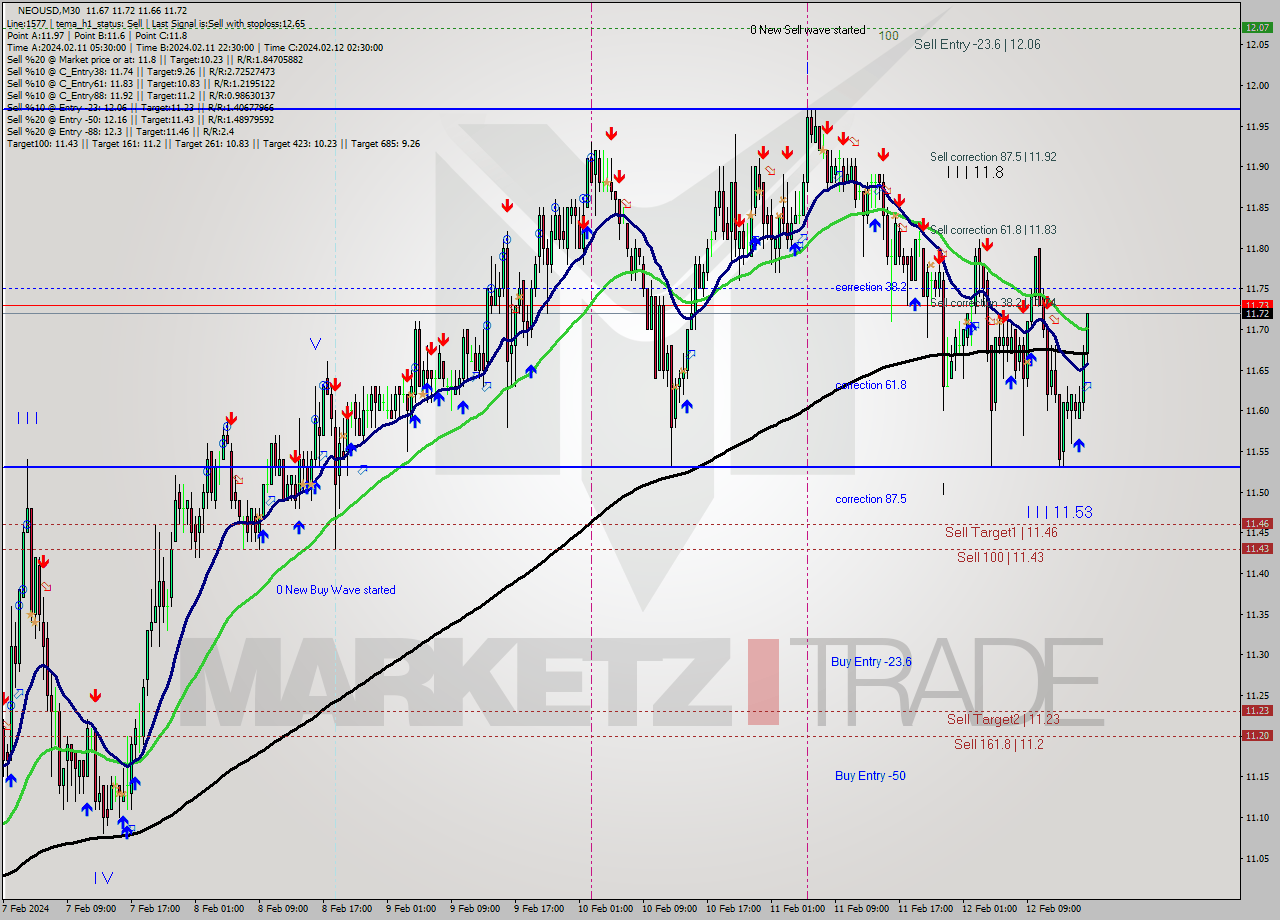Click the green 12.07 price tag
Viewport: 1280px width, 920px height.
[1257, 28]
